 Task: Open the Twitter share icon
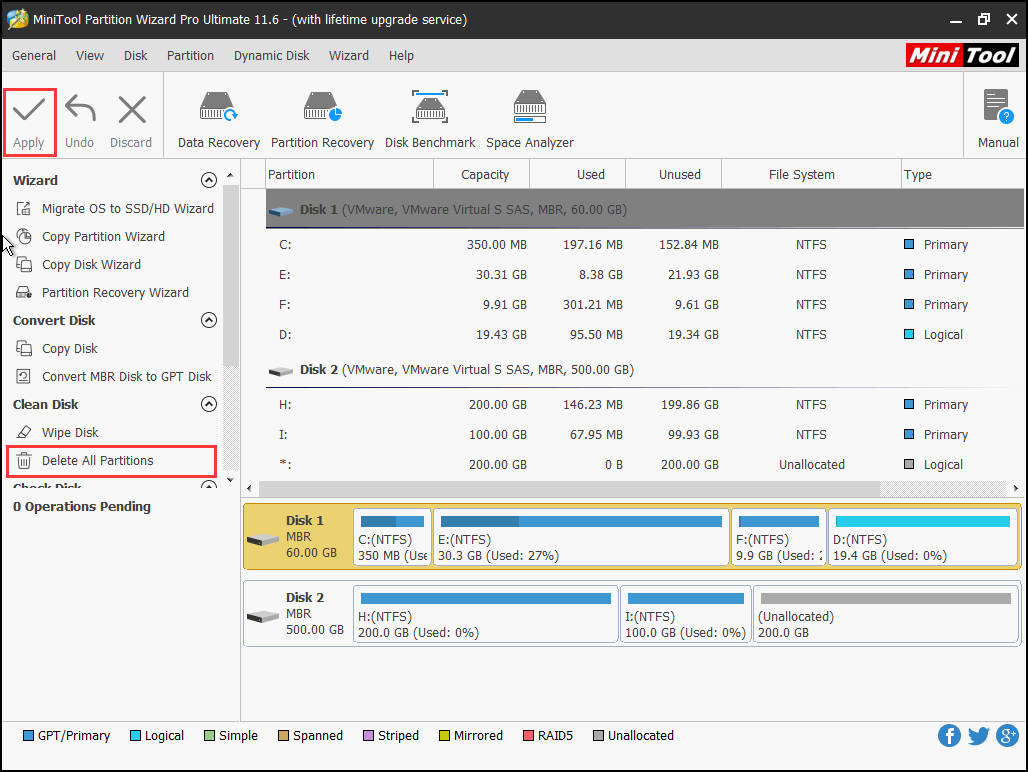978,735
